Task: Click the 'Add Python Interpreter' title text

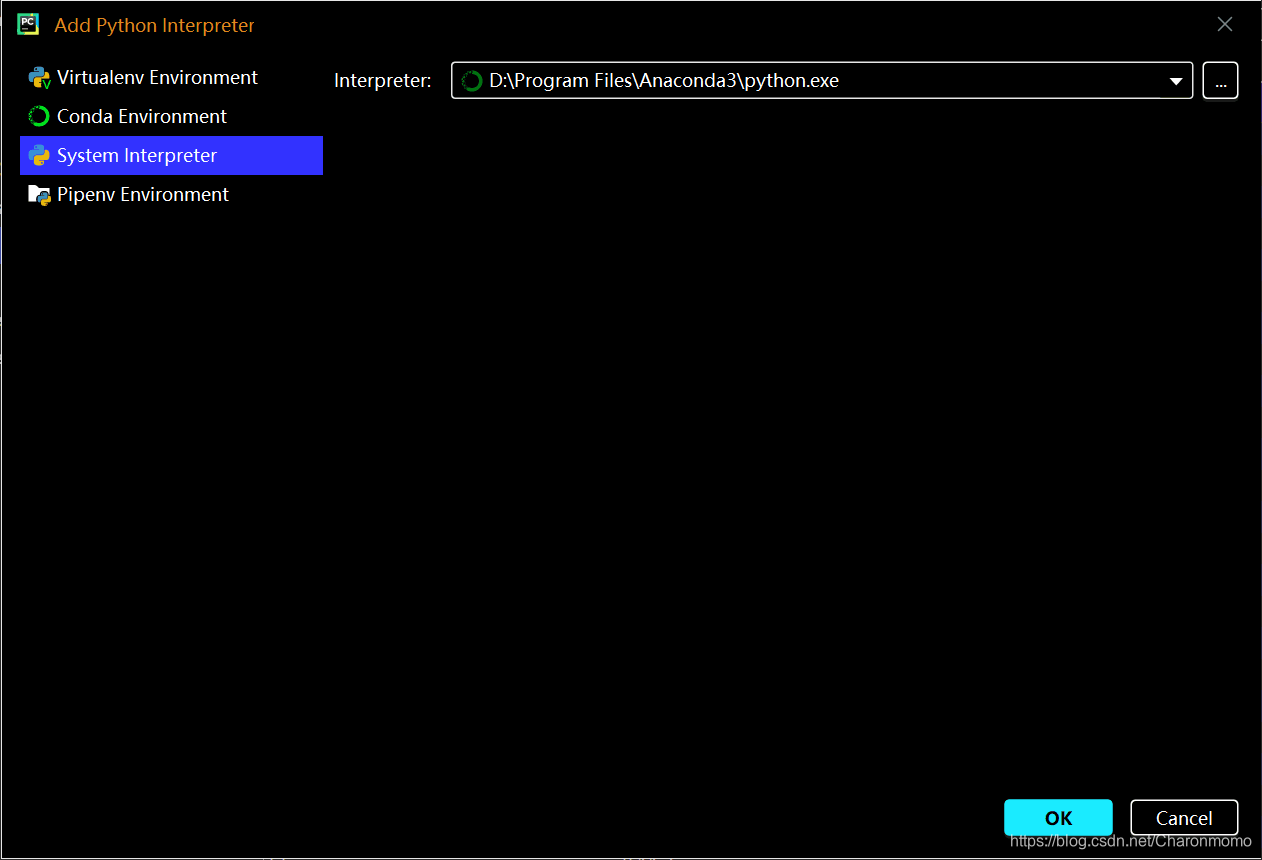Action: point(155,26)
